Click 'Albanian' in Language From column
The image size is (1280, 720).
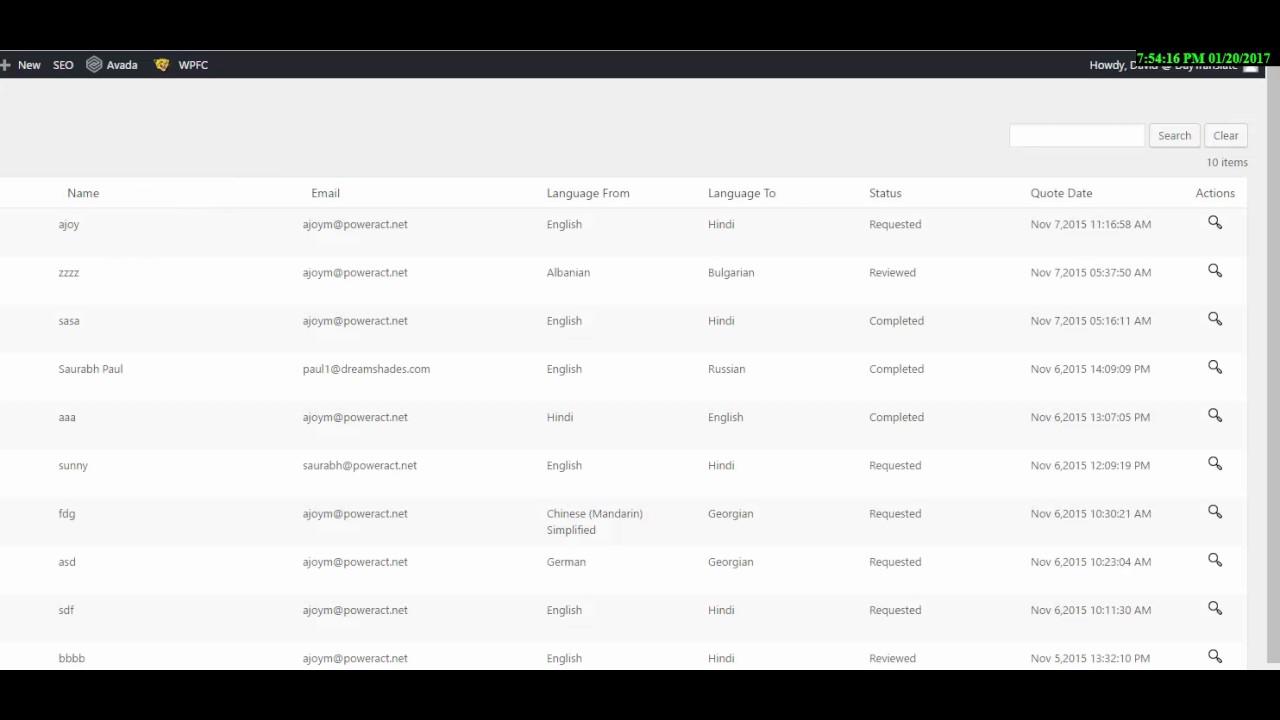pyautogui.click(x=568, y=272)
